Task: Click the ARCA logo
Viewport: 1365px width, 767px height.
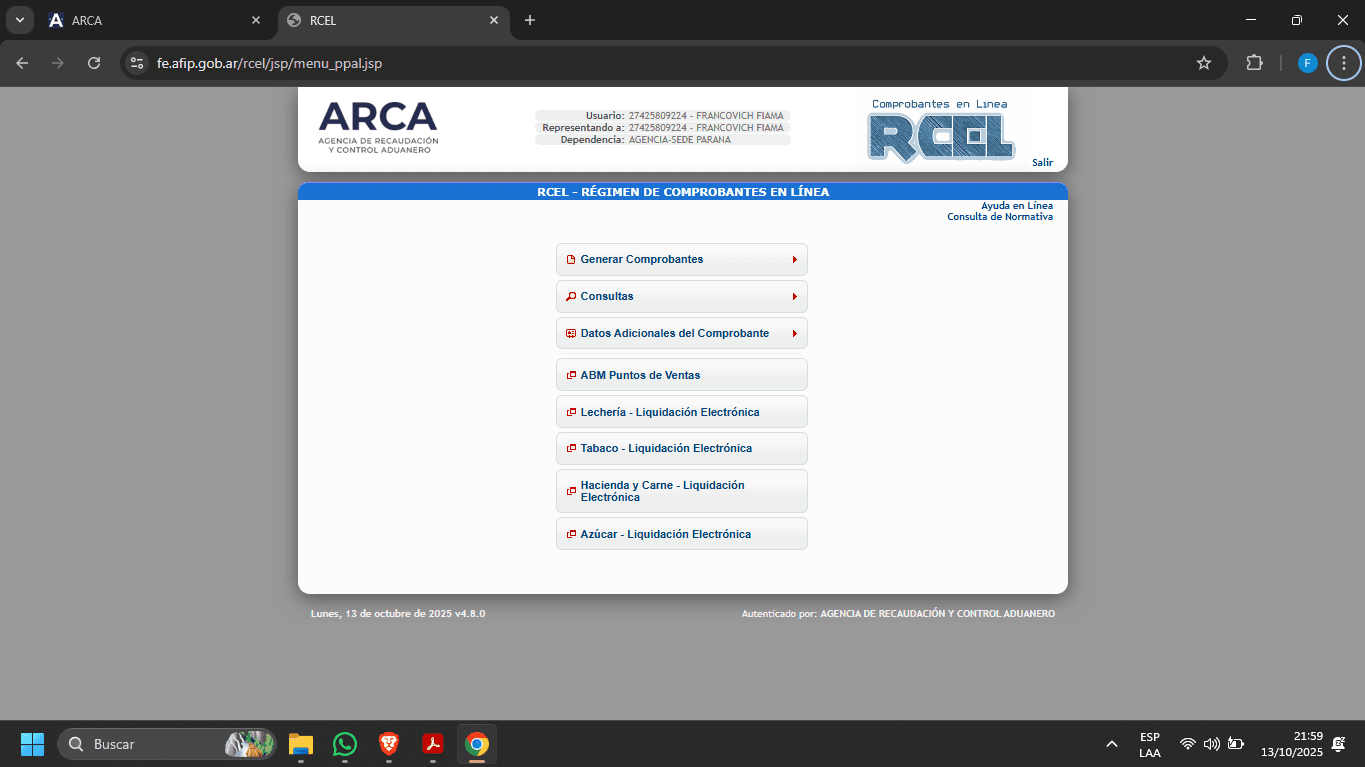Action: 378,127
